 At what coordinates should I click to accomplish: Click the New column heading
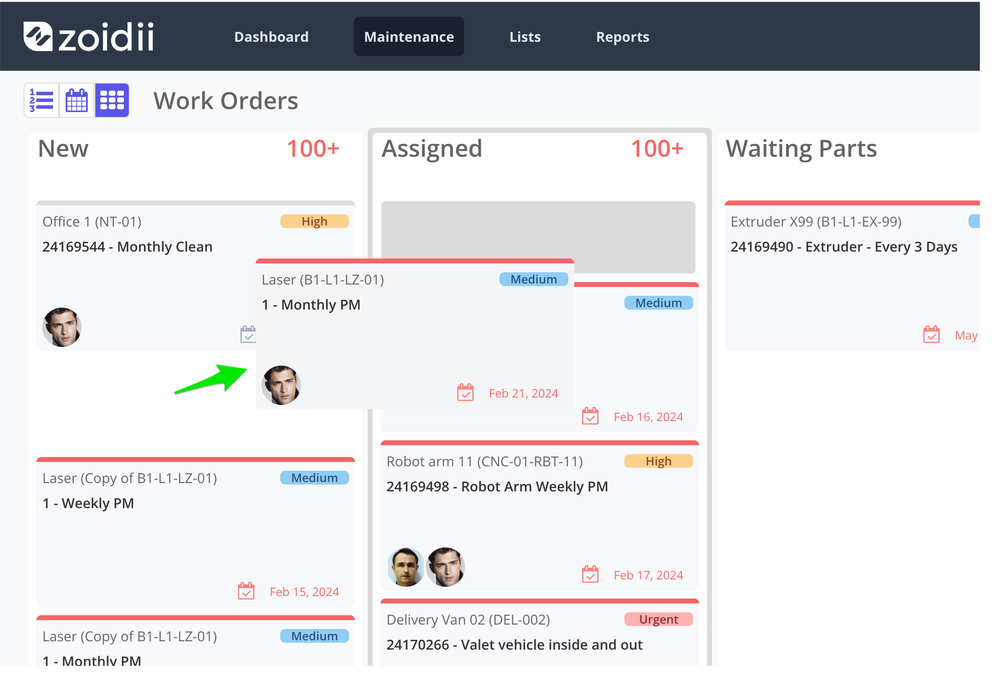point(63,149)
